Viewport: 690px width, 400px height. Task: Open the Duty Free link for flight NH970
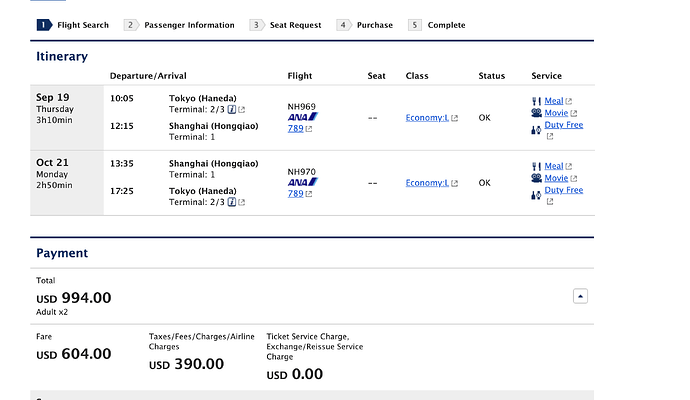point(564,190)
